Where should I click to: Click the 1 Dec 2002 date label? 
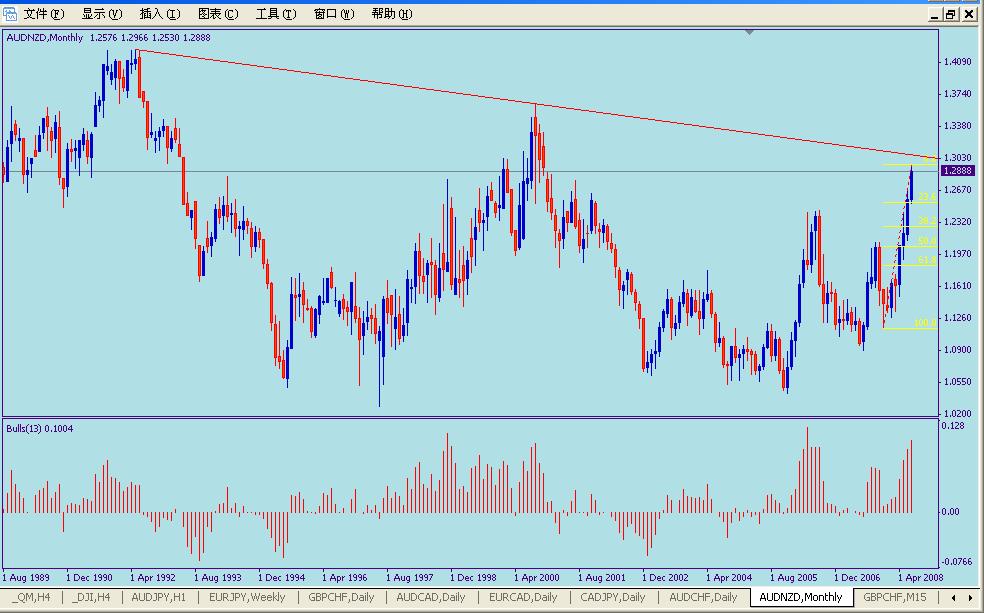(x=665, y=577)
